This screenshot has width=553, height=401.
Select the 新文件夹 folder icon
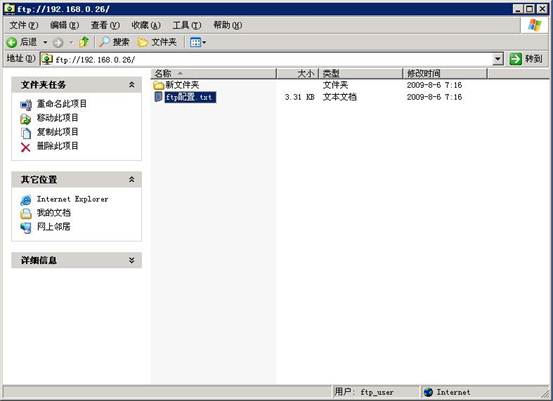click(159, 85)
